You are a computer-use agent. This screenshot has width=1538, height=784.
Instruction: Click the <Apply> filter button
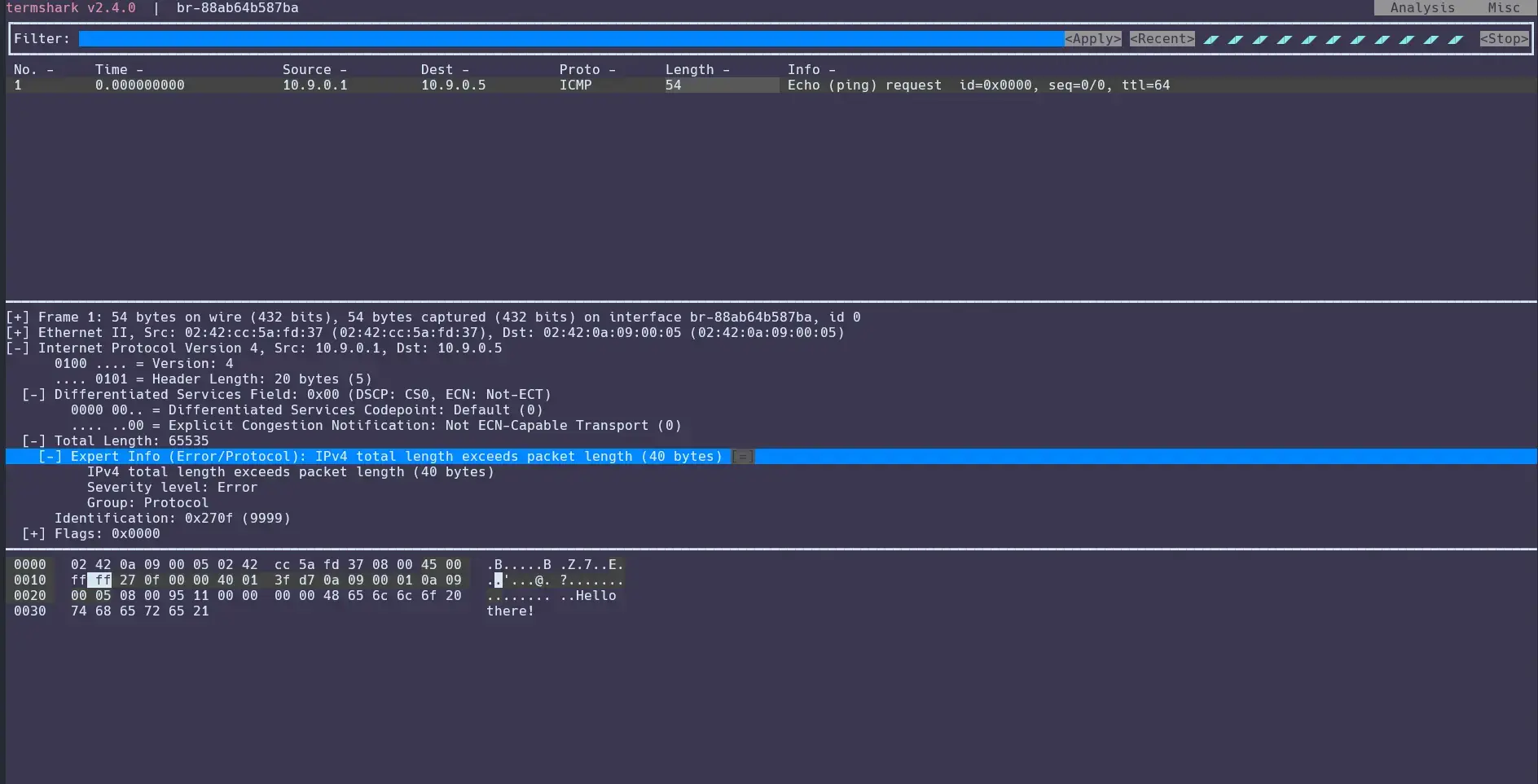(1092, 39)
